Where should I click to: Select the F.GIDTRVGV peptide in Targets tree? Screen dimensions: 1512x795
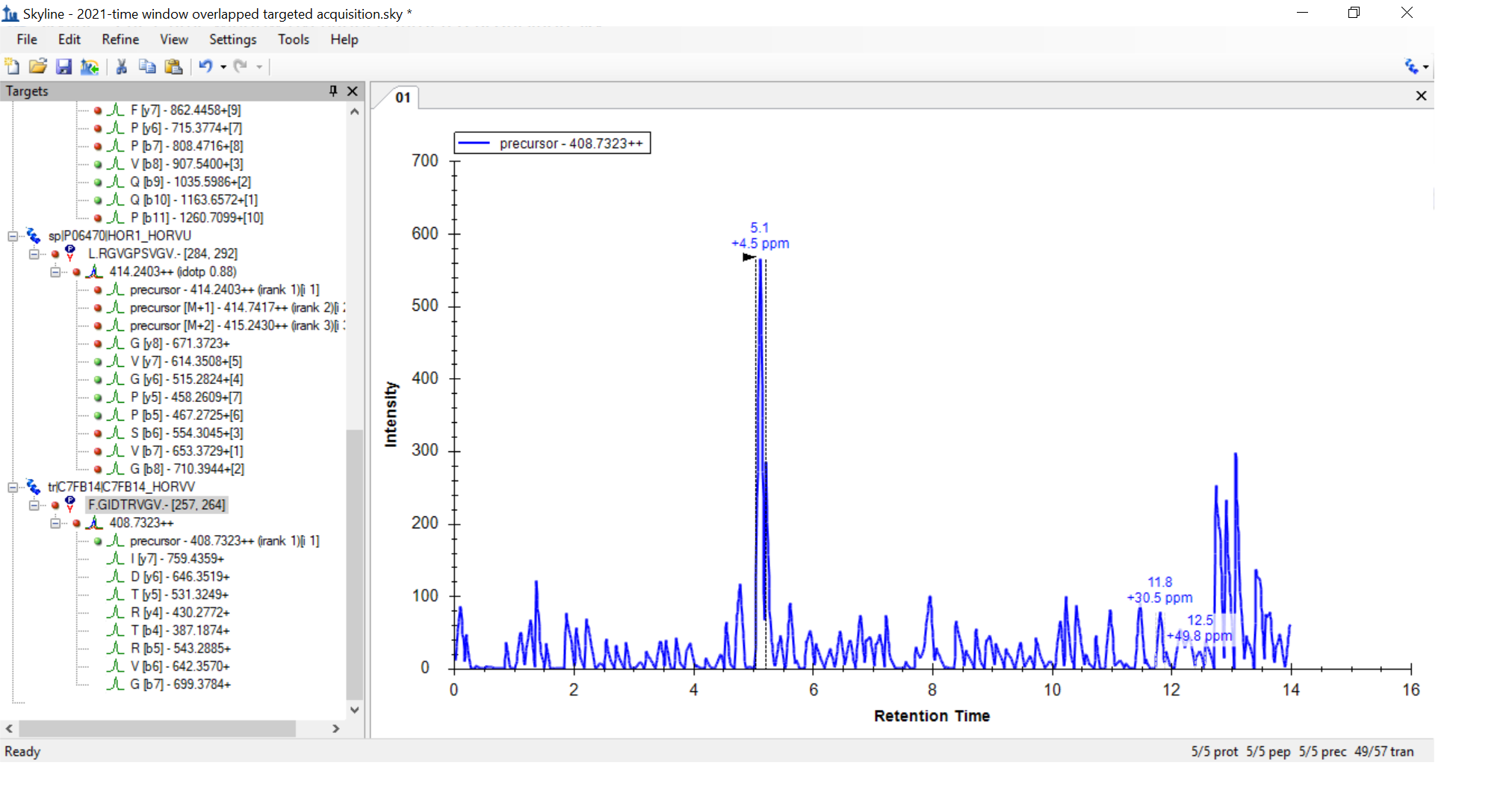click(x=156, y=505)
